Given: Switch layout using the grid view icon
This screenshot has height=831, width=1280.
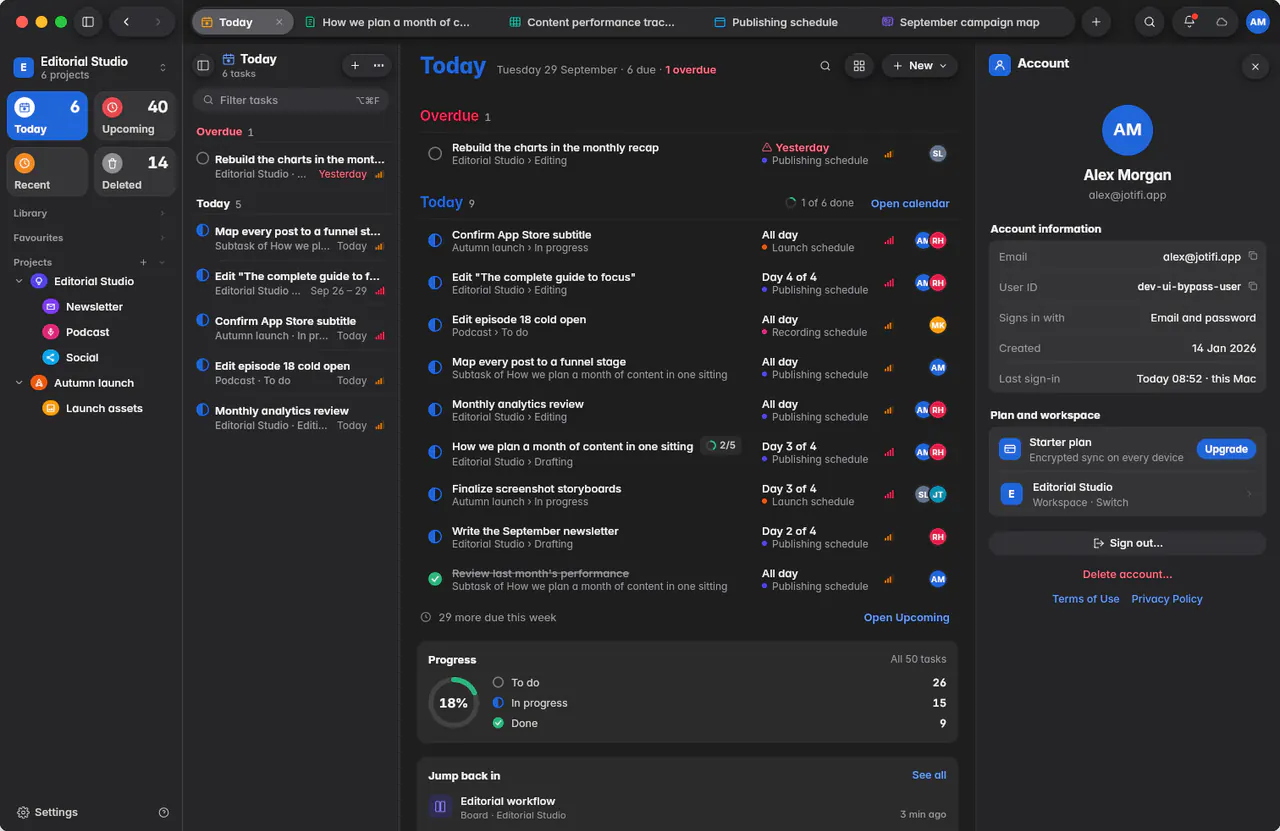Looking at the screenshot, I should pos(858,66).
